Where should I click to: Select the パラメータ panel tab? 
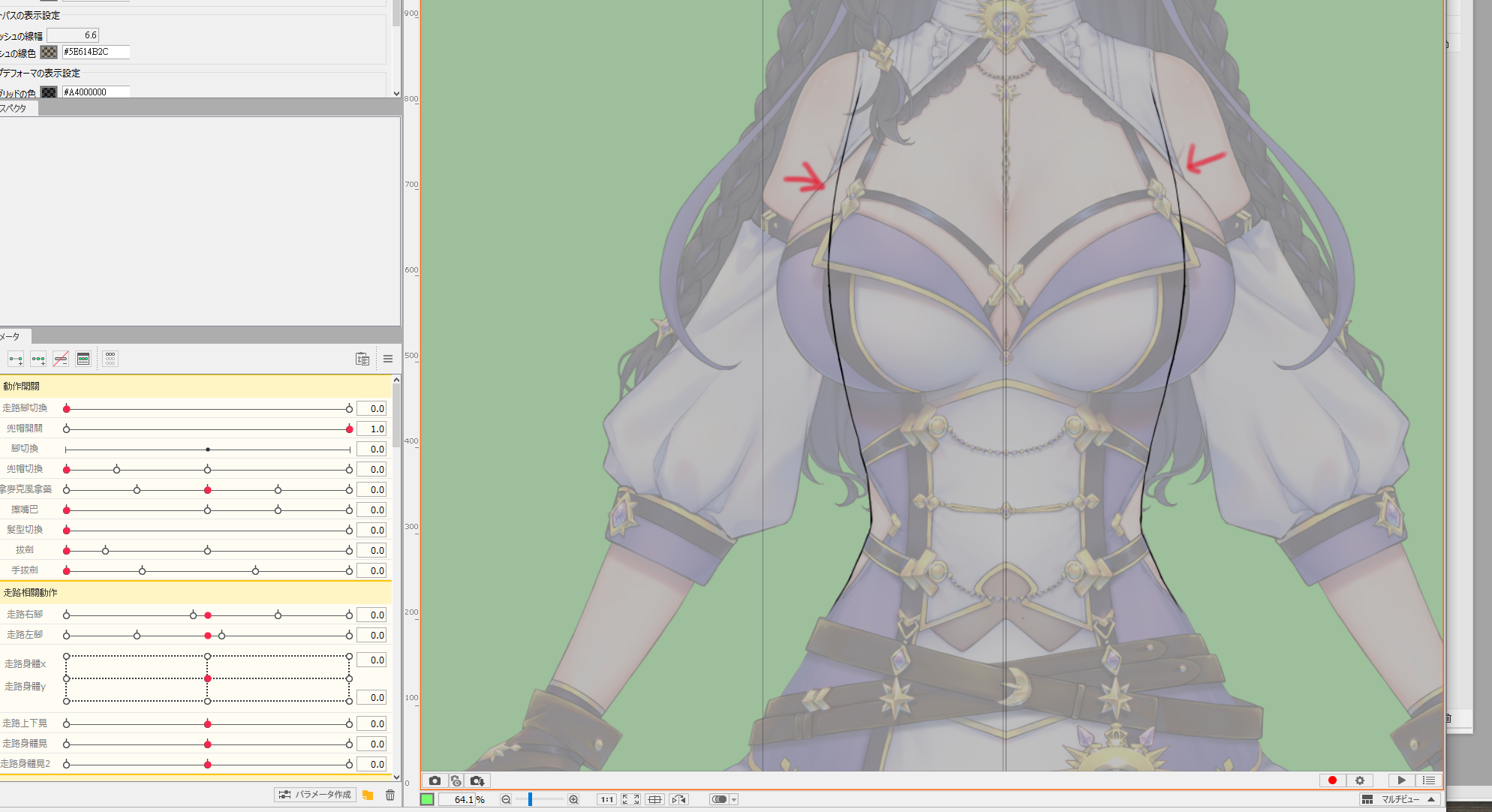pyautogui.click(x=15, y=336)
